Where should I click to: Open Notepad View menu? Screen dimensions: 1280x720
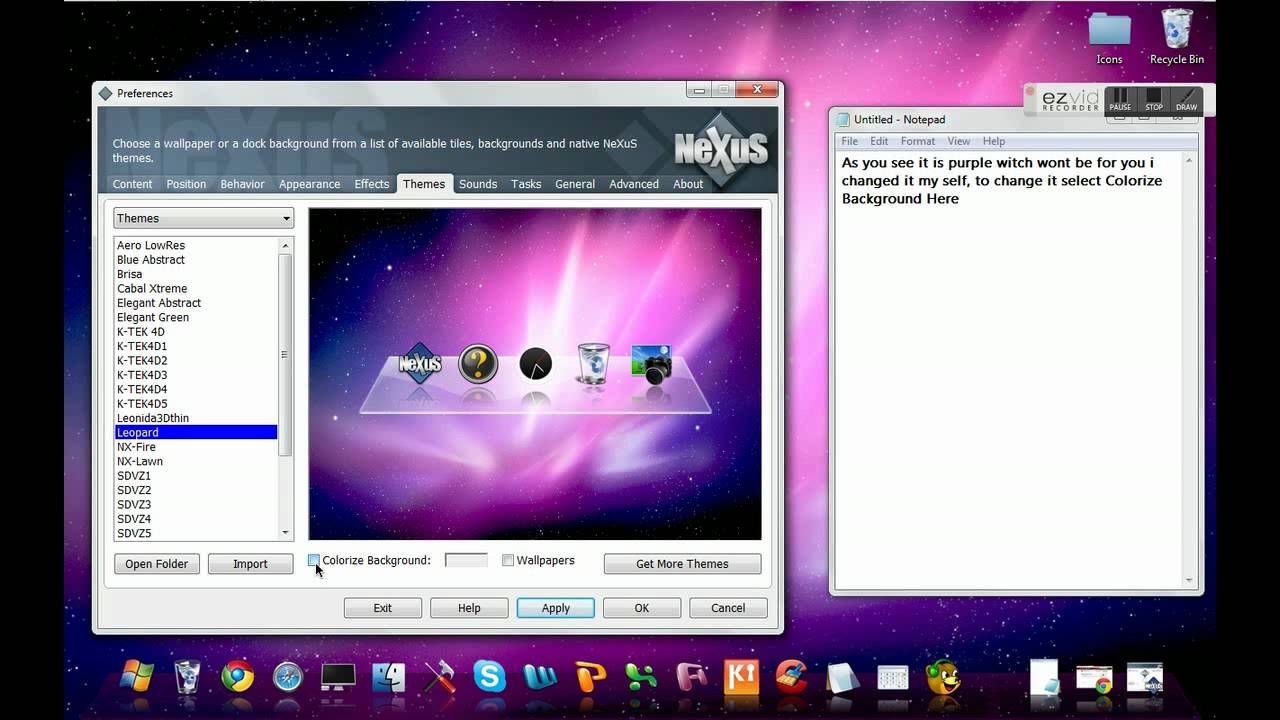959,142
